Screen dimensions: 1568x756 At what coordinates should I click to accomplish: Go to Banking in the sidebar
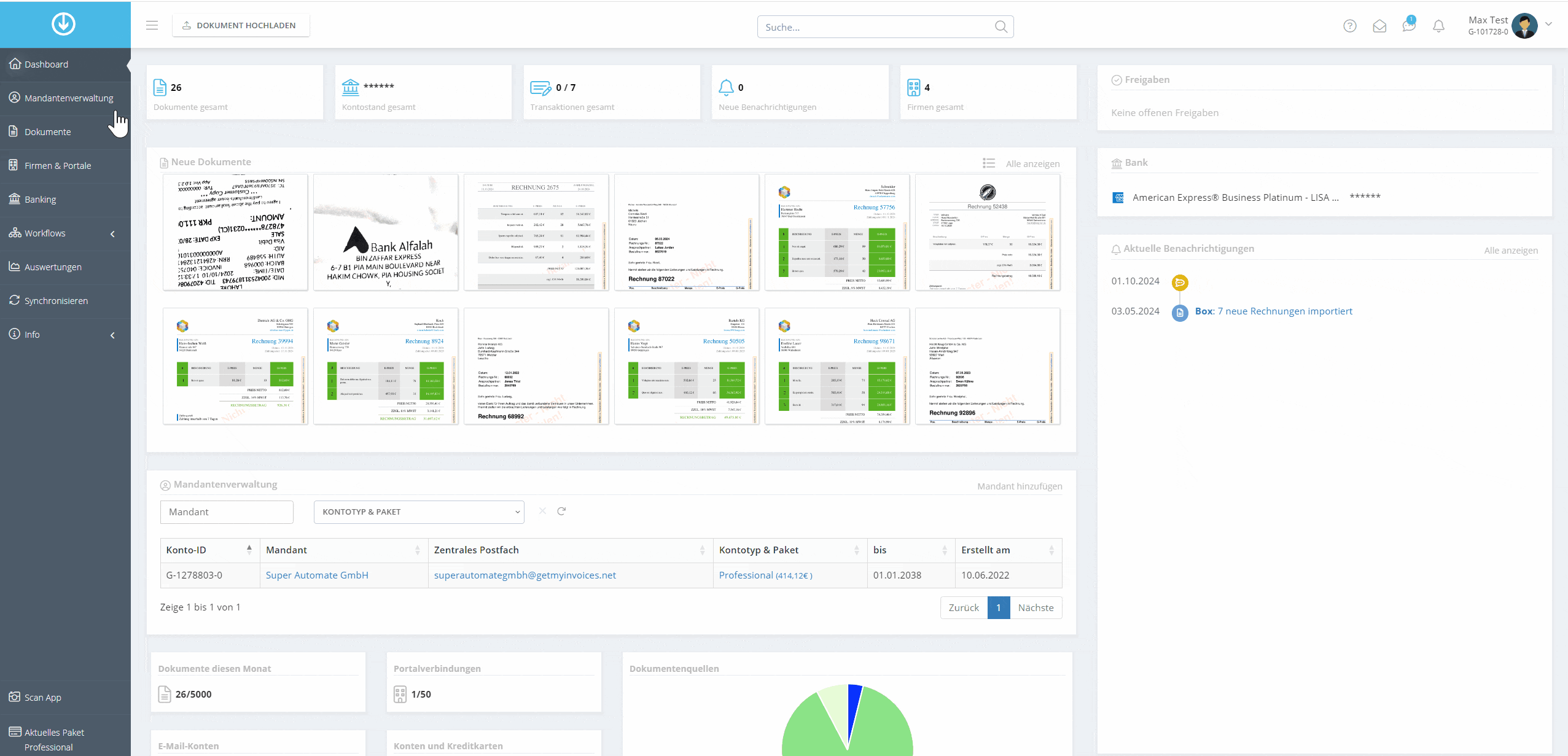(x=65, y=200)
